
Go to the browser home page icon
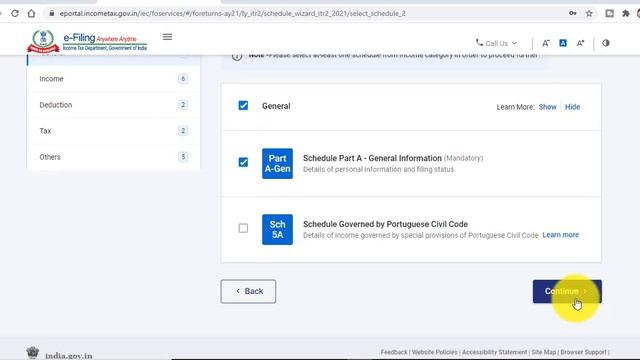[x=31, y=13]
